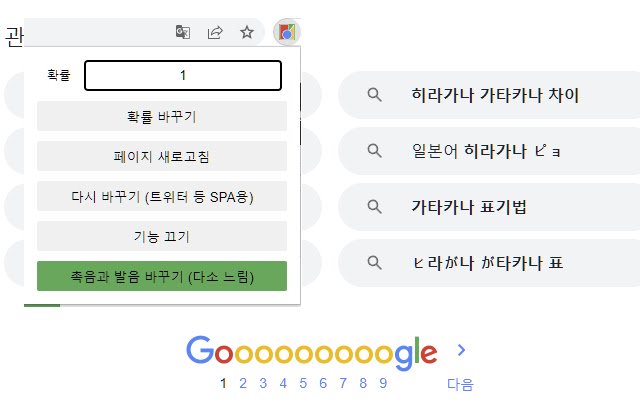The height and width of the screenshot is (400, 640).
Task: Open the share page icon
Action: coord(215,32)
